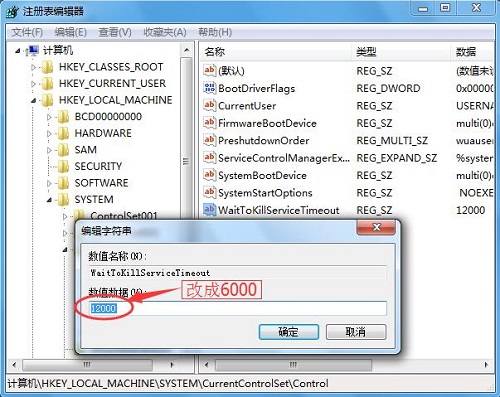
Task: Click value pane horizontal scroll left arrow
Action: pos(207,365)
